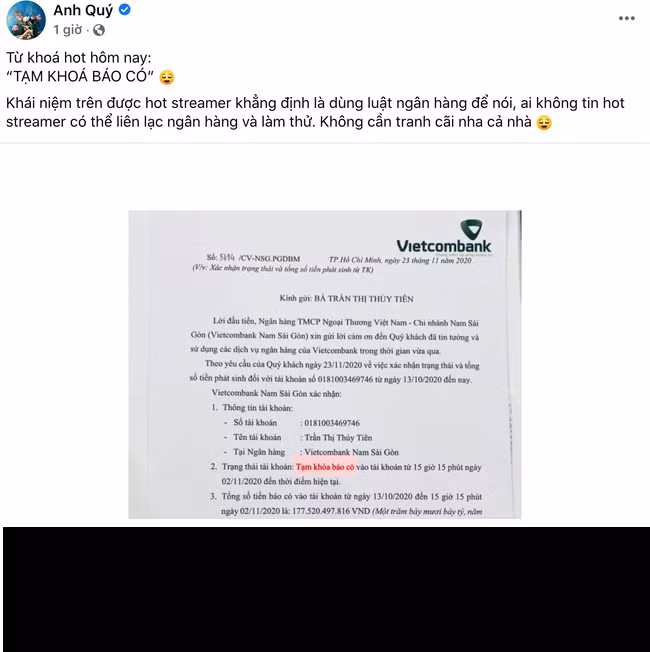Click the black area below the post
650x652 pixels.
[x=326, y=589]
